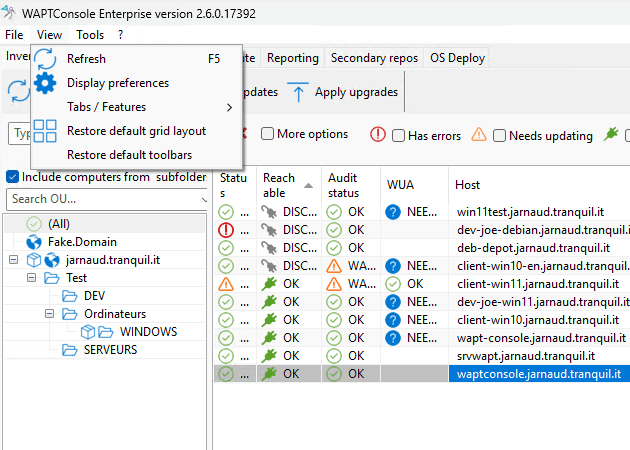Uncheck Include computers from subfolder
This screenshot has width=630, height=450.
tap(12, 177)
